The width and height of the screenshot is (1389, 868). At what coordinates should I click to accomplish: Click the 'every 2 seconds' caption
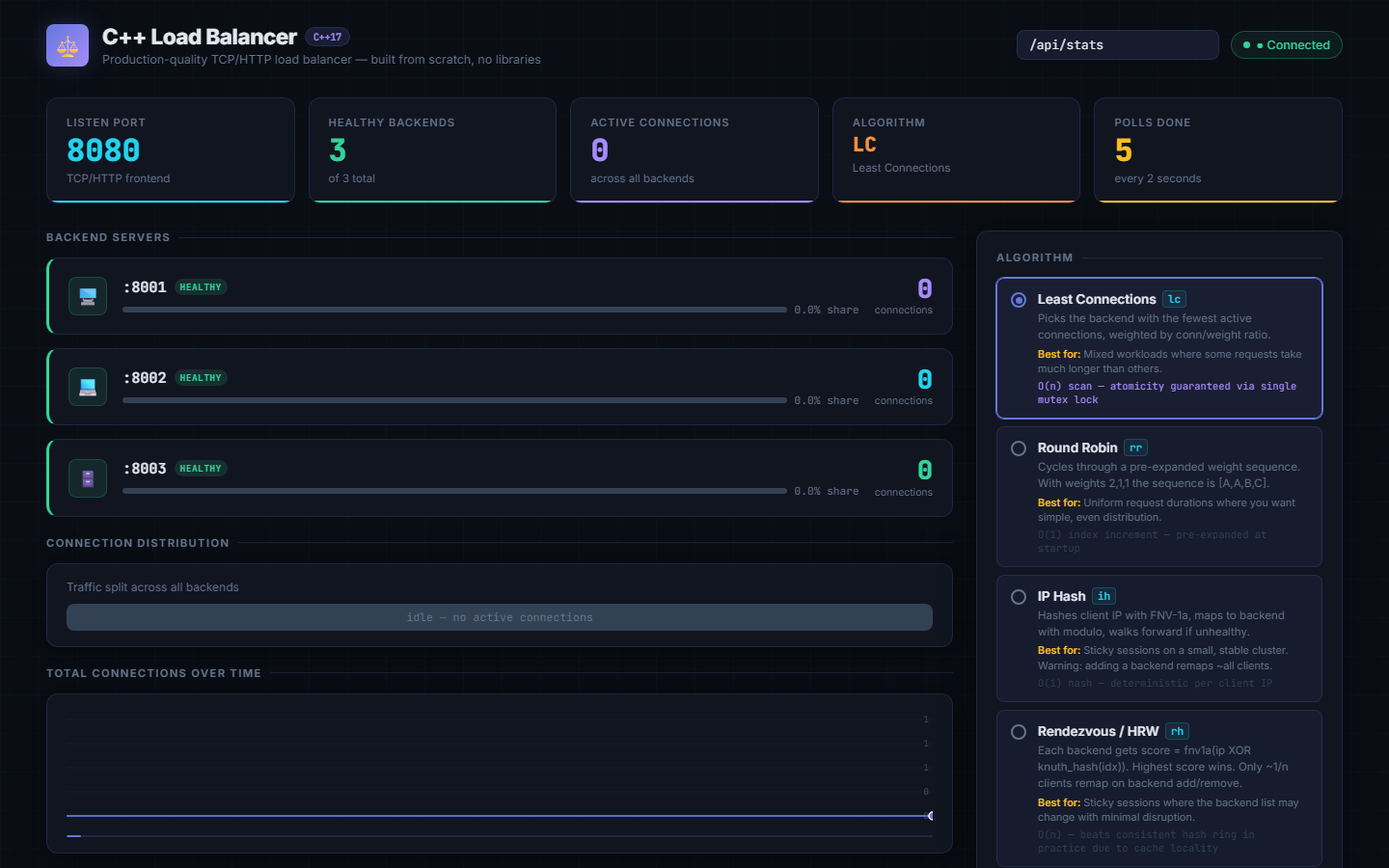(x=1157, y=178)
